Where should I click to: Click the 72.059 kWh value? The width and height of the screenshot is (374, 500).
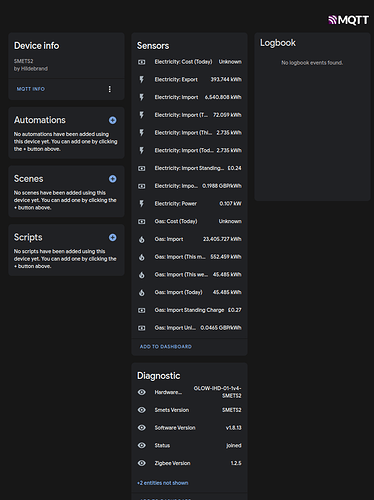click(227, 115)
